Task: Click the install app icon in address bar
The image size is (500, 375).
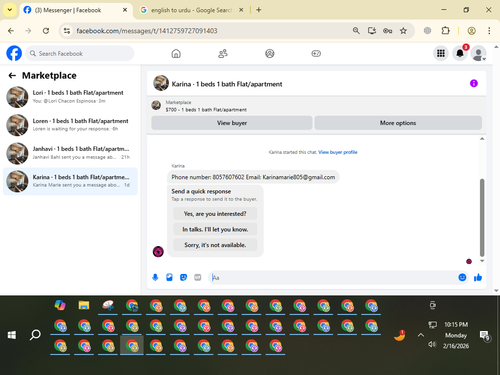Action: tap(372, 31)
